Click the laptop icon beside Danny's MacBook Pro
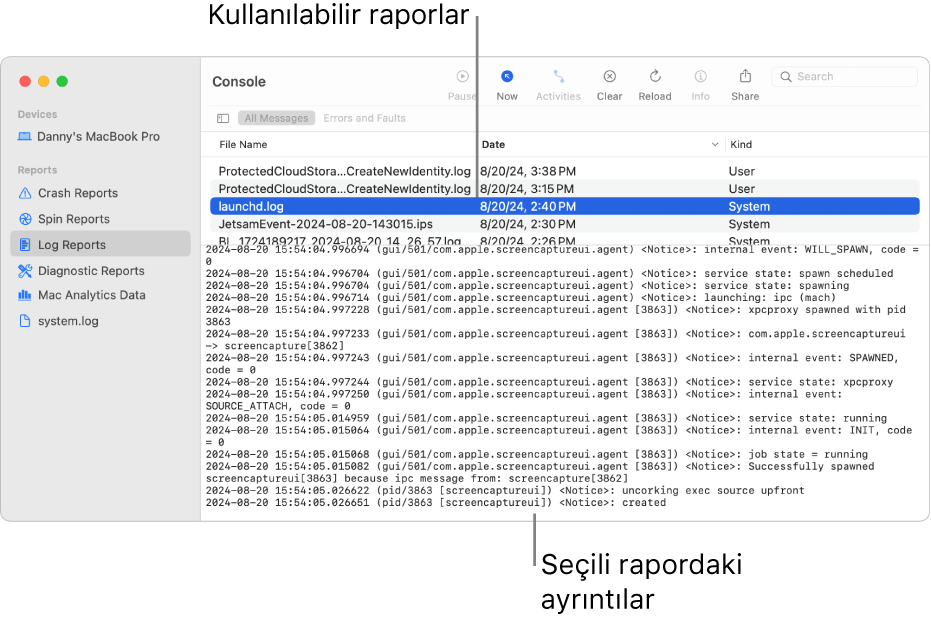The width and height of the screenshot is (931, 622). (x=24, y=137)
